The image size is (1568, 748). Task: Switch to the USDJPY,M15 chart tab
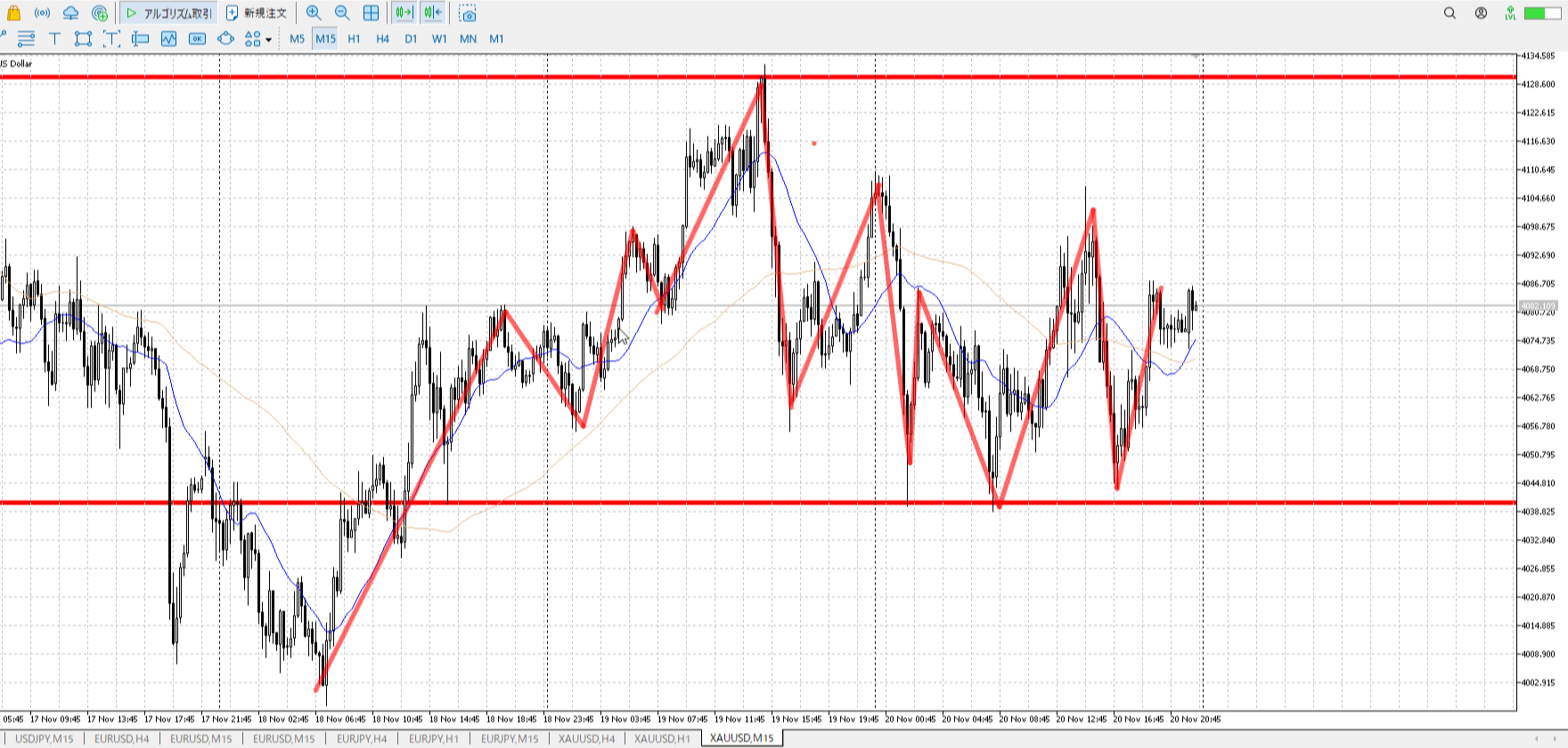[x=44, y=738]
